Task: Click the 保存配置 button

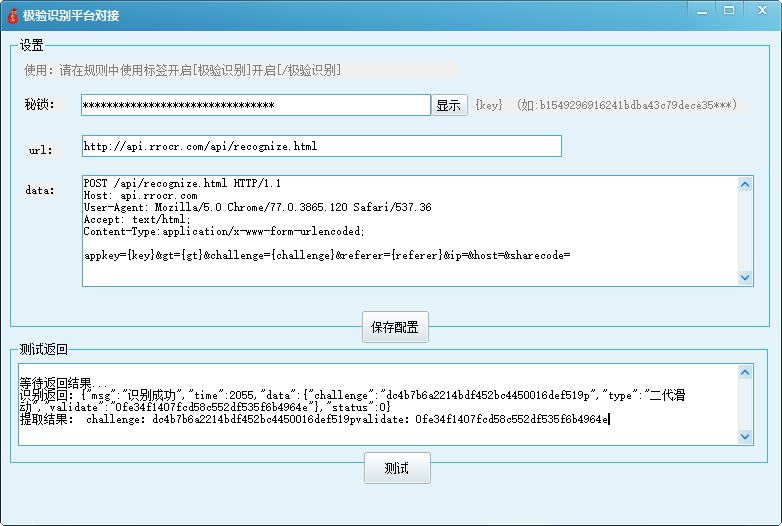Action: 397,327
